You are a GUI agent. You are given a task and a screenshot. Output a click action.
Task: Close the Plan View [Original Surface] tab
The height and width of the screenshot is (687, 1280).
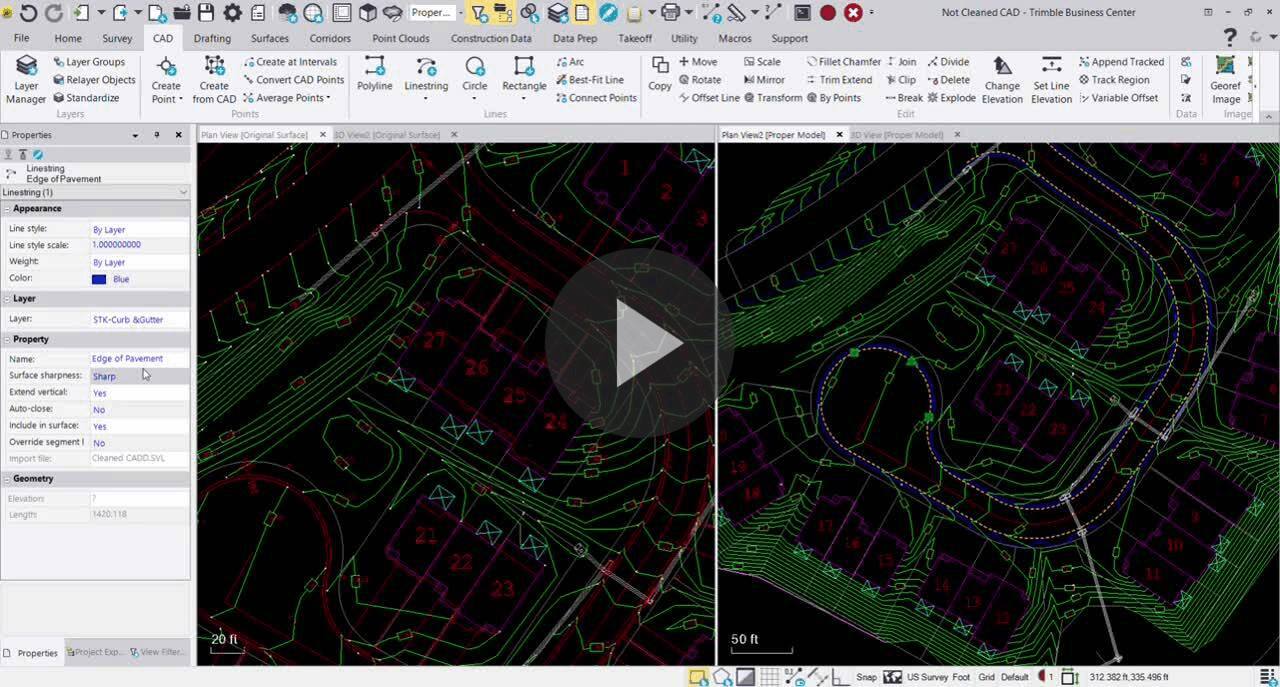(323, 135)
